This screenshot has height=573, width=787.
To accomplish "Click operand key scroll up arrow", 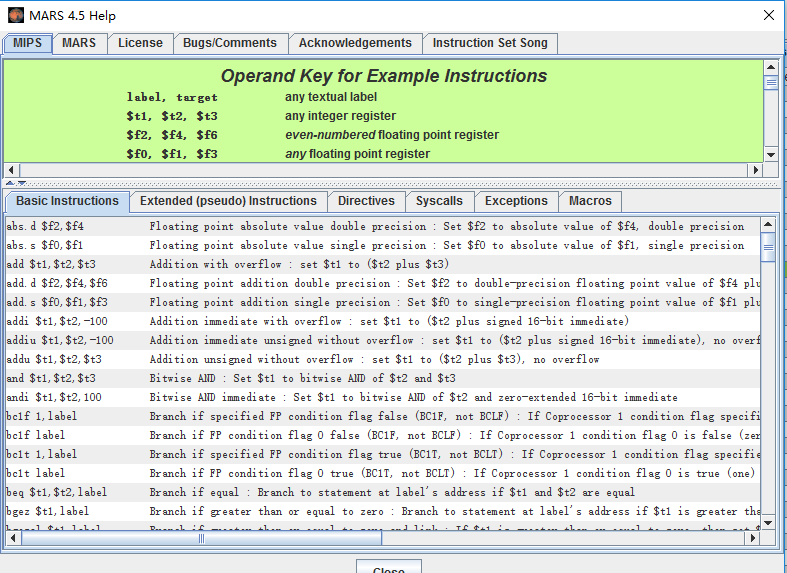I will [x=771, y=67].
